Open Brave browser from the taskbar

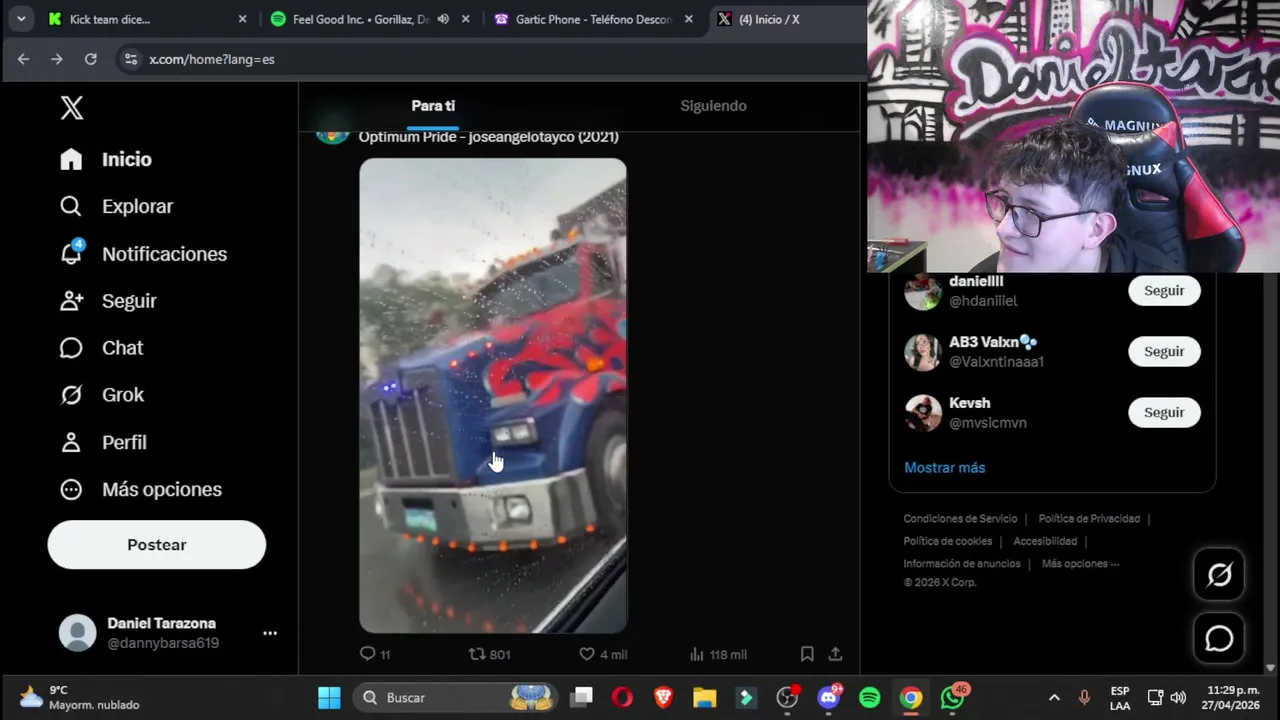pyautogui.click(x=664, y=697)
